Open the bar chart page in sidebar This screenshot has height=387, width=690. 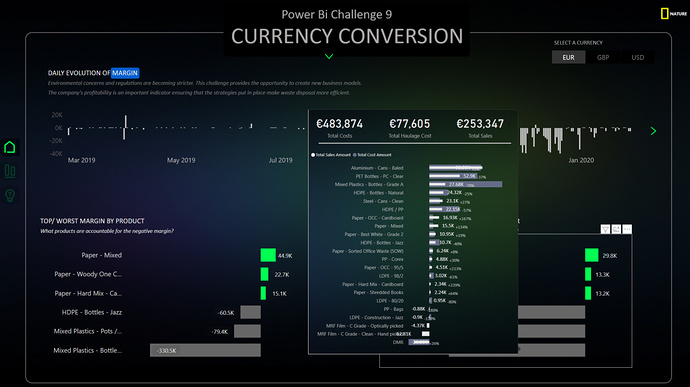(10, 171)
